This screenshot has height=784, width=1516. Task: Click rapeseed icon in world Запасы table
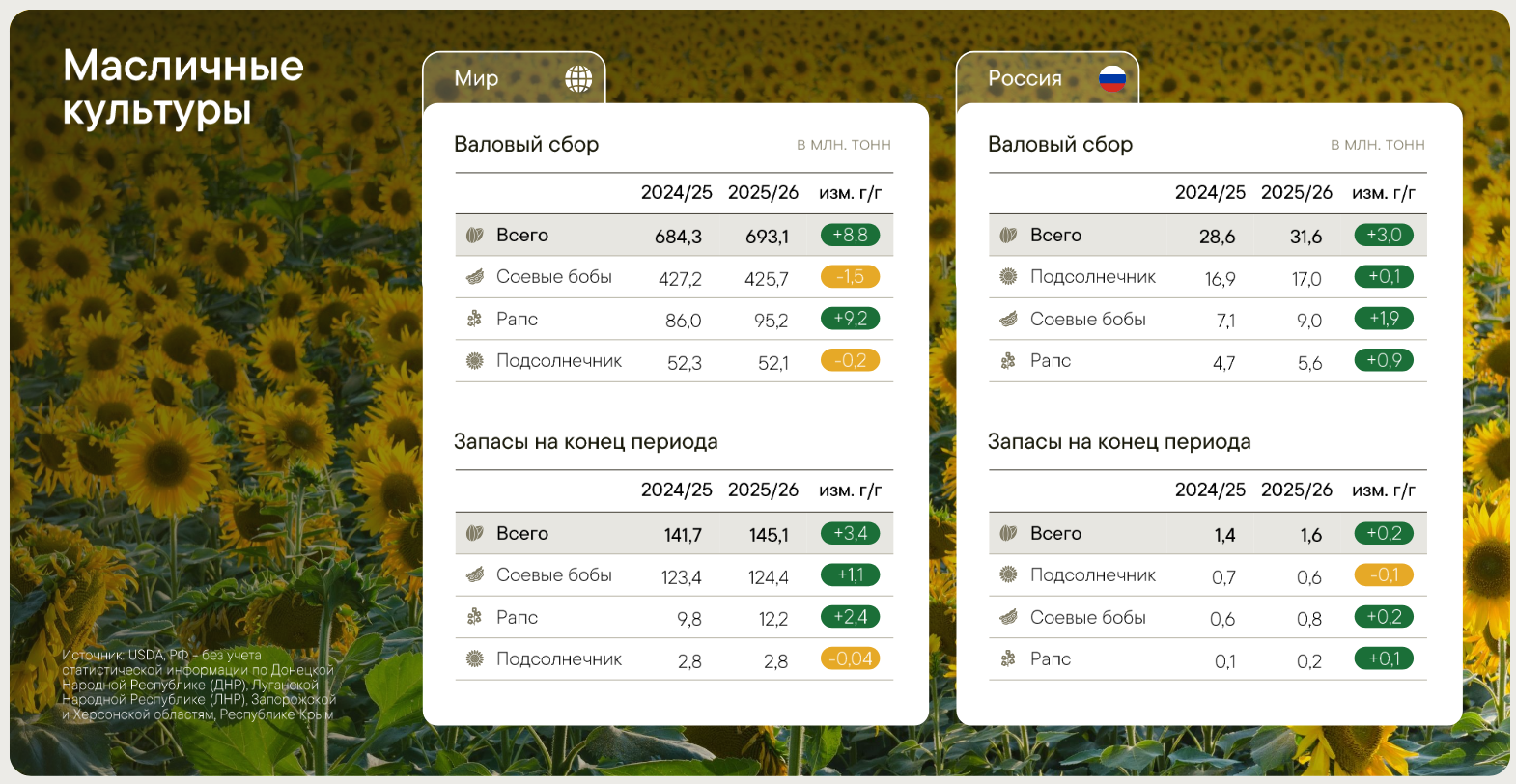(x=474, y=617)
